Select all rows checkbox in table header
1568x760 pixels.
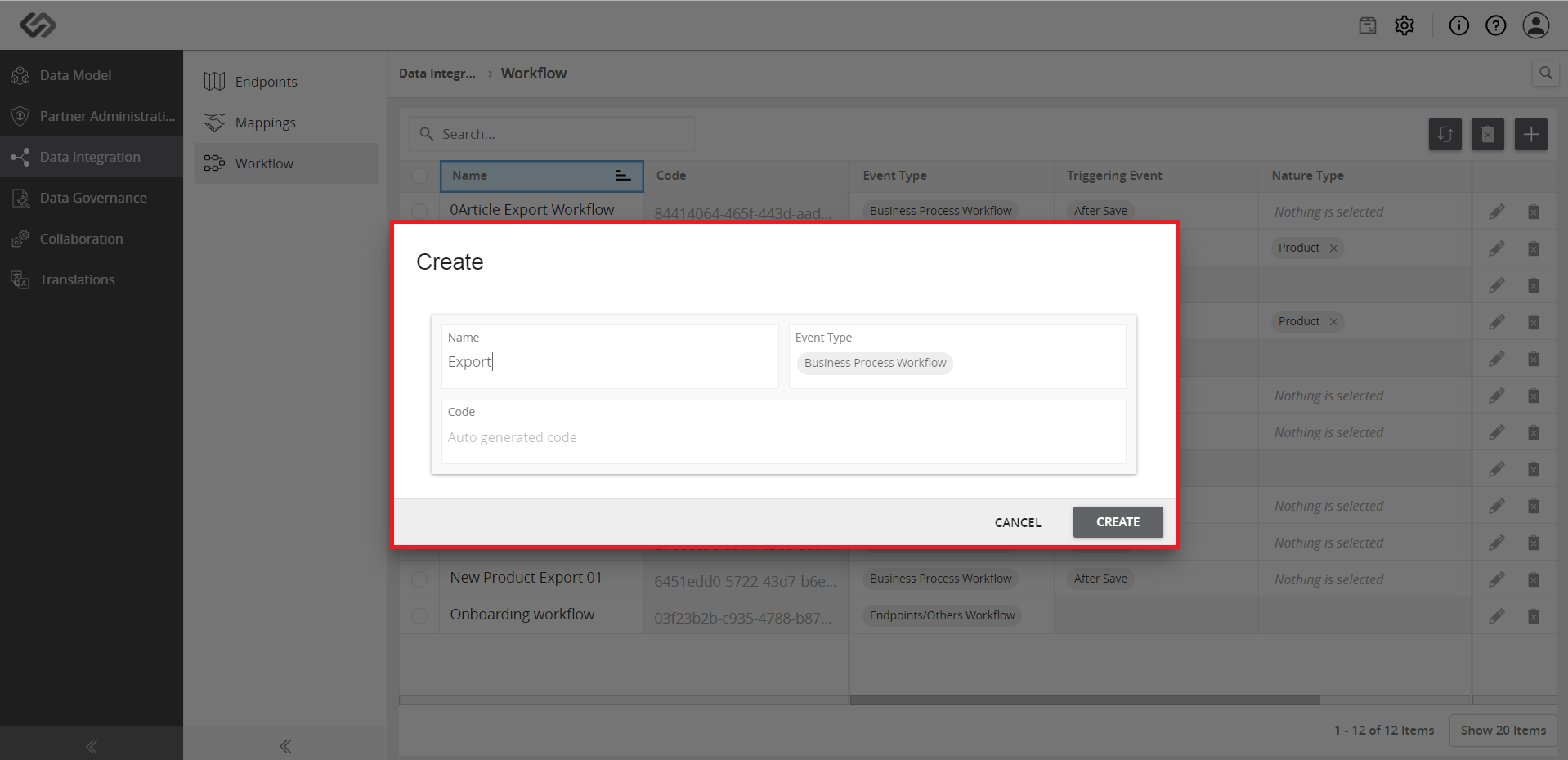coord(419,176)
